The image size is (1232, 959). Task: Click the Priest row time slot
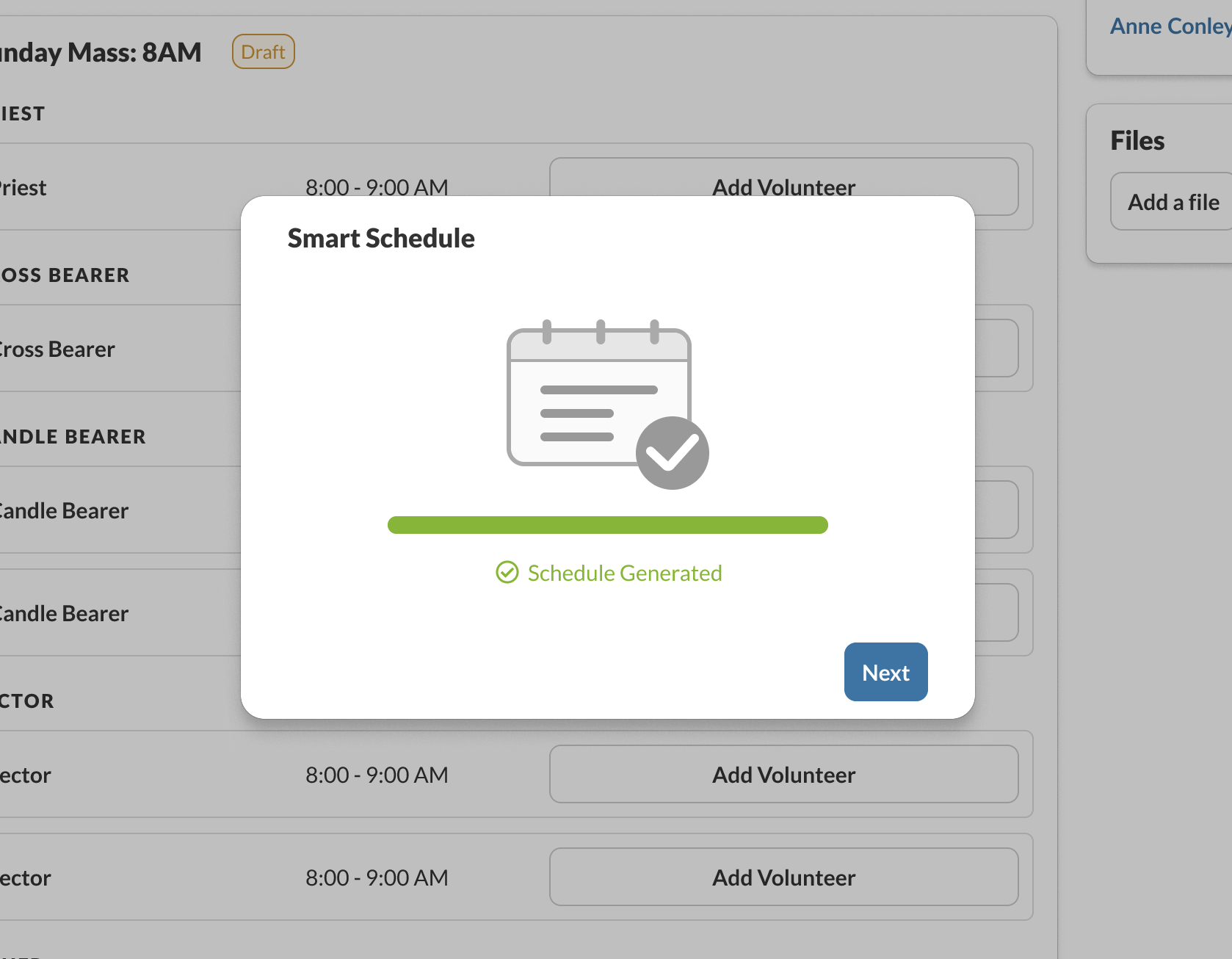click(377, 187)
